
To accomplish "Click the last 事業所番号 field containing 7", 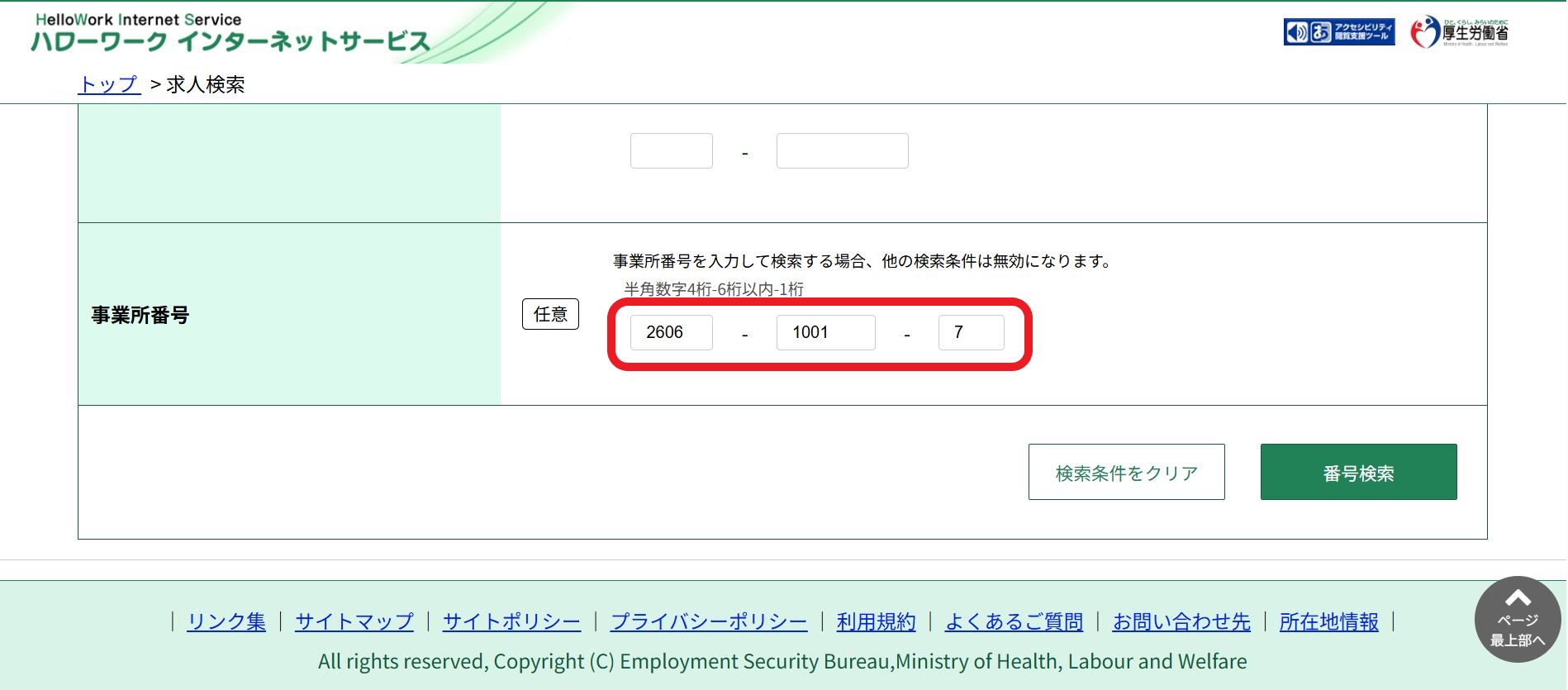I will [x=971, y=332].
